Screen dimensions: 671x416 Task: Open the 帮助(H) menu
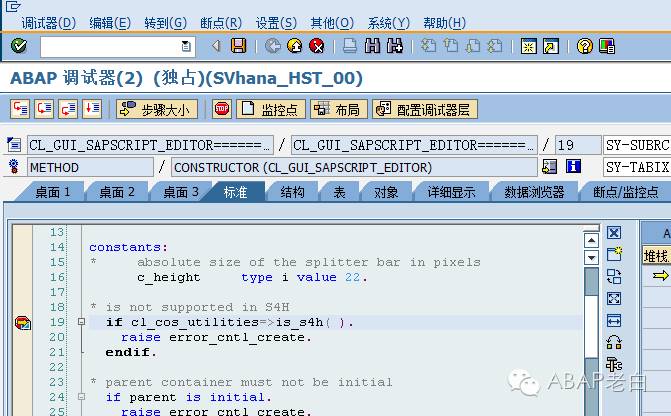445,23
